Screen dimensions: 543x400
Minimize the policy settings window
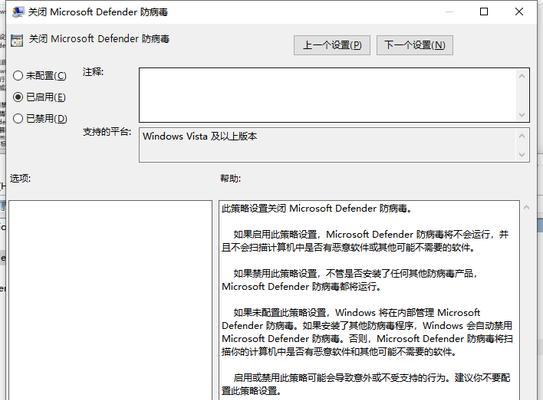(x=449, y=12)
